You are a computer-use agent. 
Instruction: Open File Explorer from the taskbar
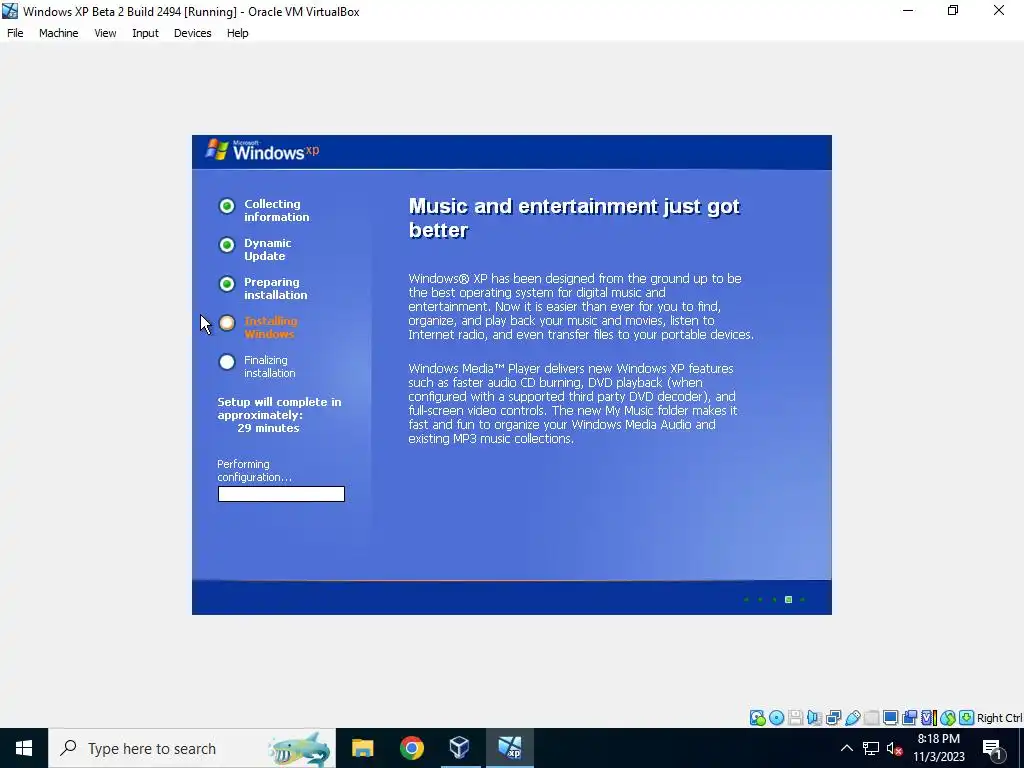(x=362, y=748)
